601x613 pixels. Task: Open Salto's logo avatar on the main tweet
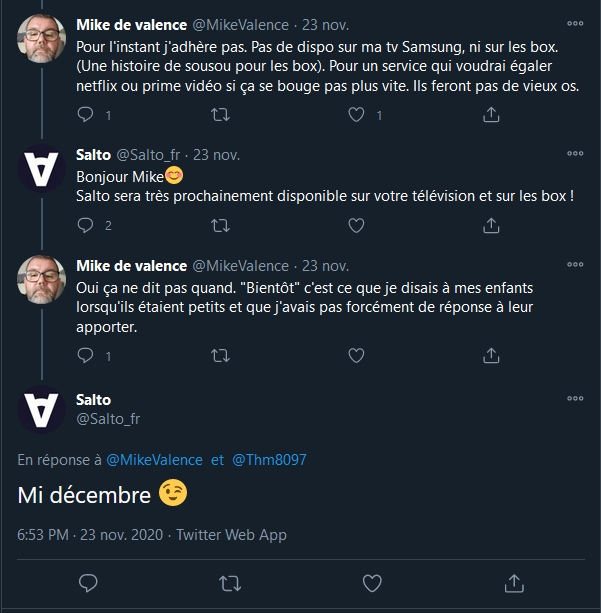(x=42, y=410)
